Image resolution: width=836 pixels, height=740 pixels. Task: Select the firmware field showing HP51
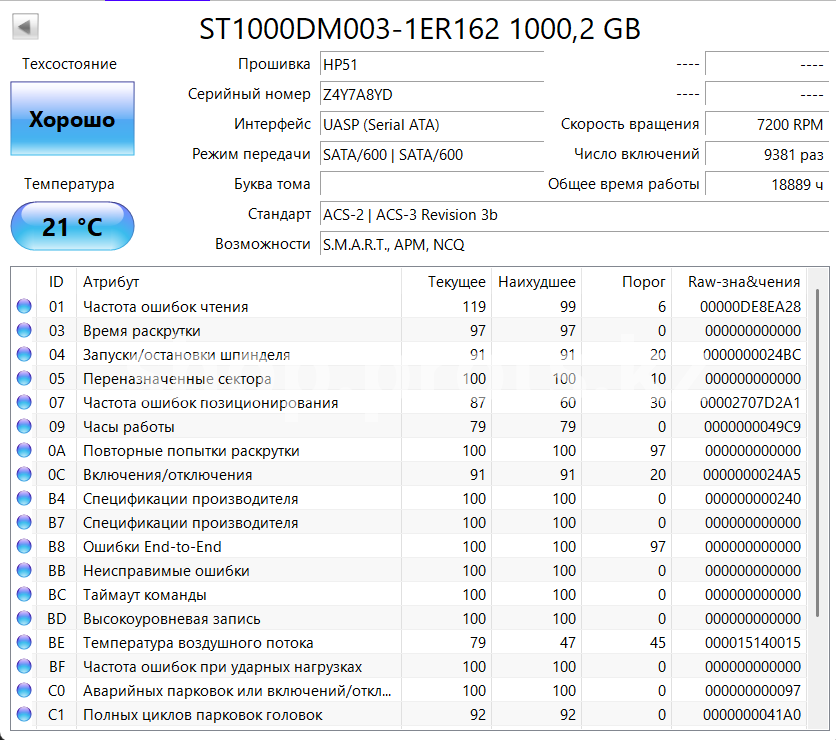click(430, 65)
